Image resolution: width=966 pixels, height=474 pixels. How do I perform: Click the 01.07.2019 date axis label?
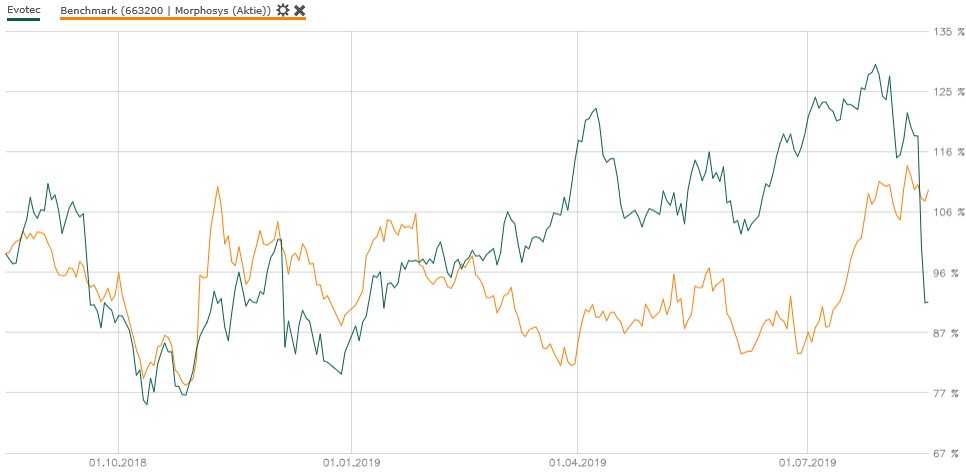(810, 463)
